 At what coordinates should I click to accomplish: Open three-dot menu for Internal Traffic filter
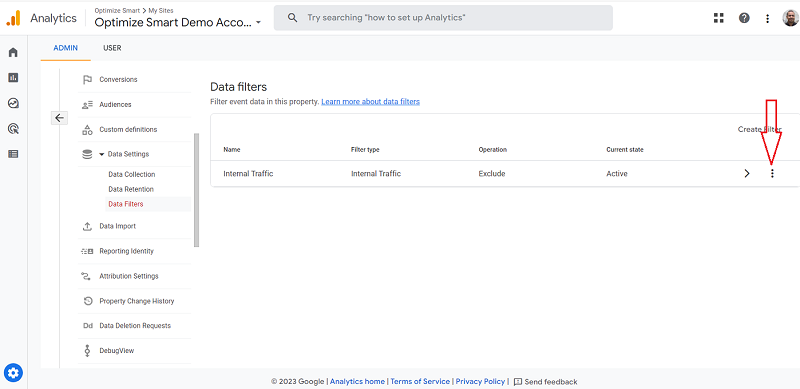tap(772, 174)
